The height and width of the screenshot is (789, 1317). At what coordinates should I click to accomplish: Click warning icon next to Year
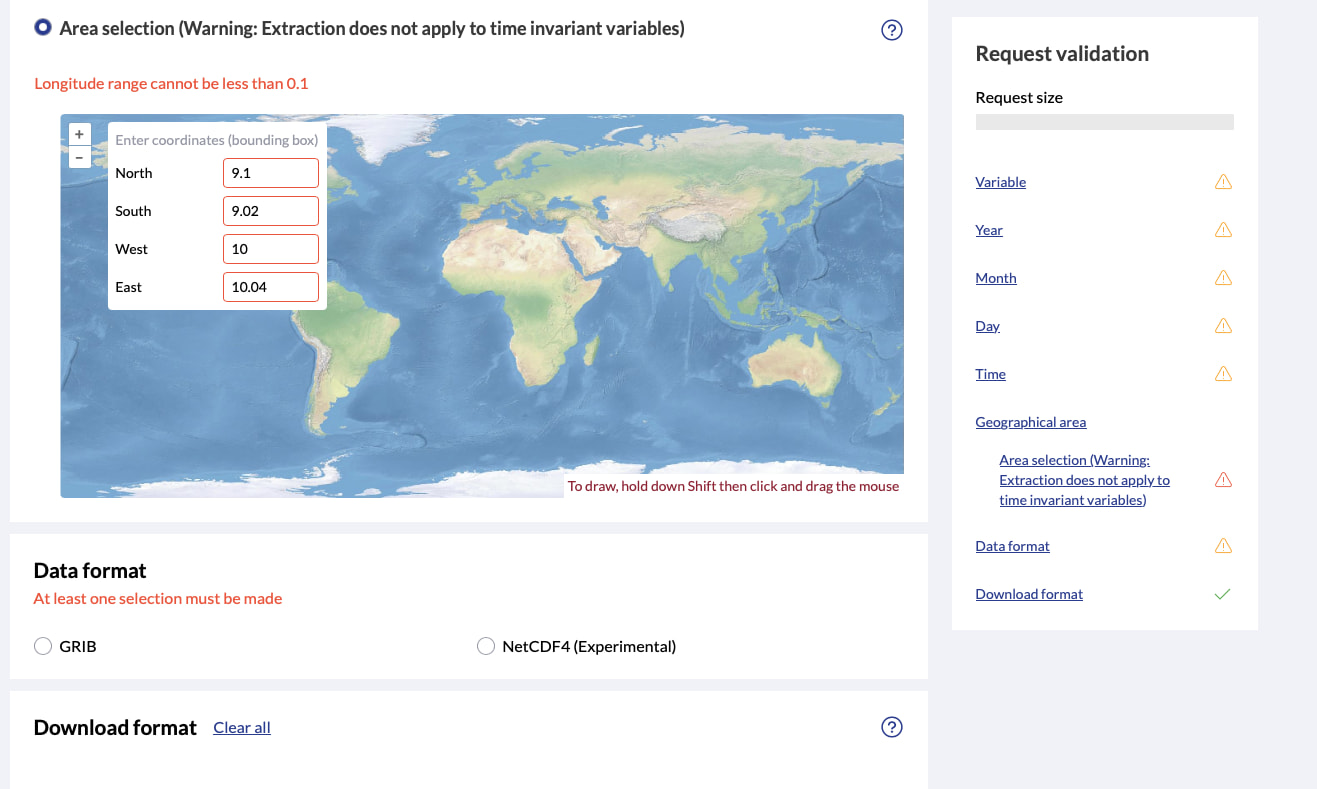pyautogui.click(x=1223, y=230)
